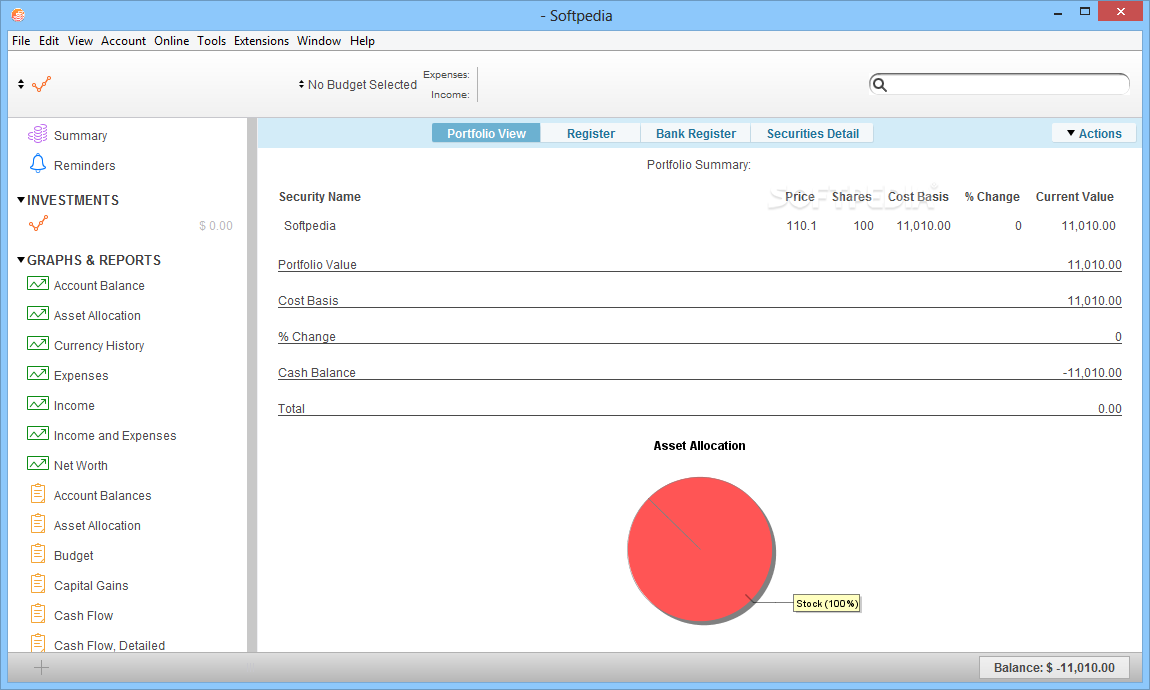This screenshot has height=690, width=1150.
Task: Click the 110.1 price value
Action: click(x=801, y=226)
